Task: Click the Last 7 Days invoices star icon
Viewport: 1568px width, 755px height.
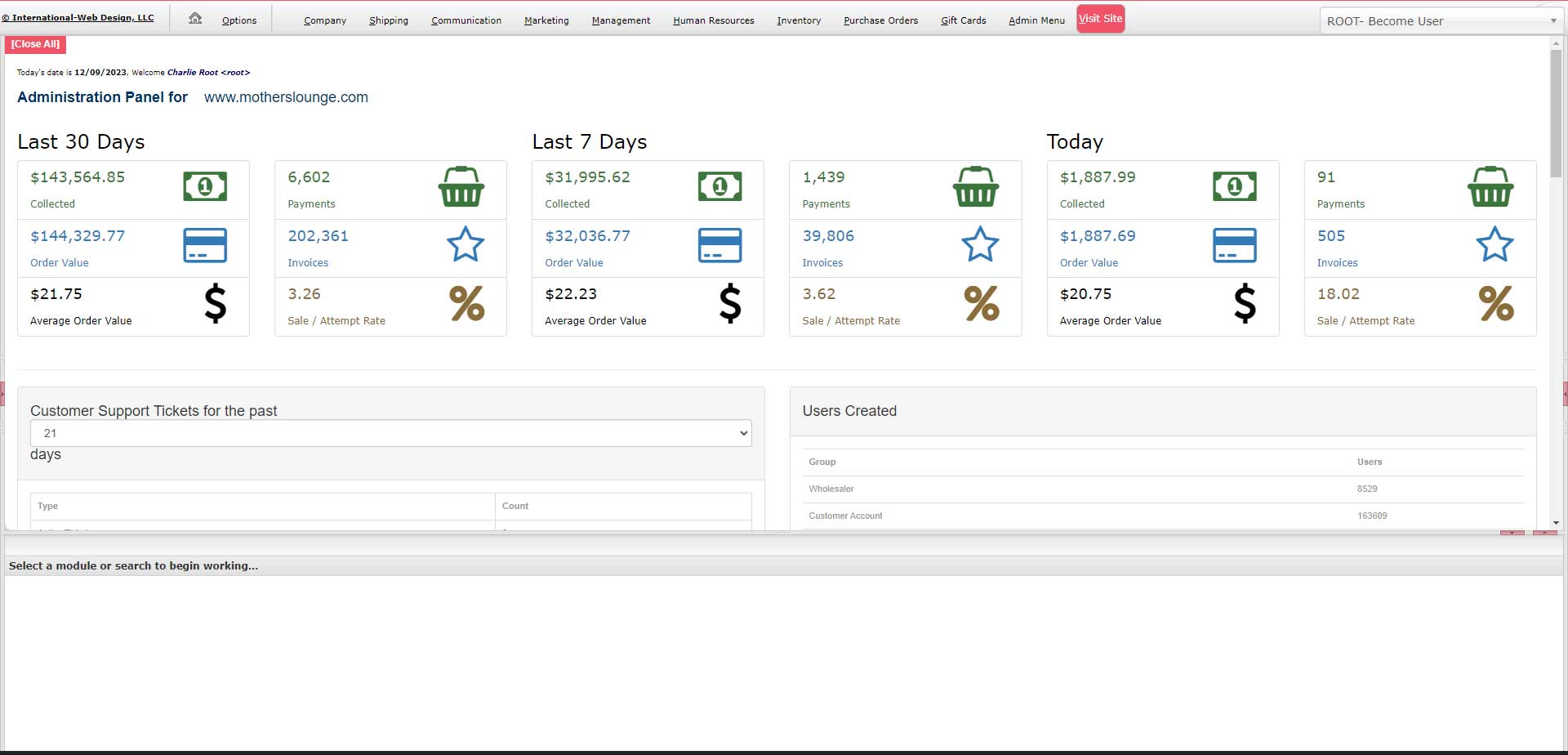Action: (980, 244)
